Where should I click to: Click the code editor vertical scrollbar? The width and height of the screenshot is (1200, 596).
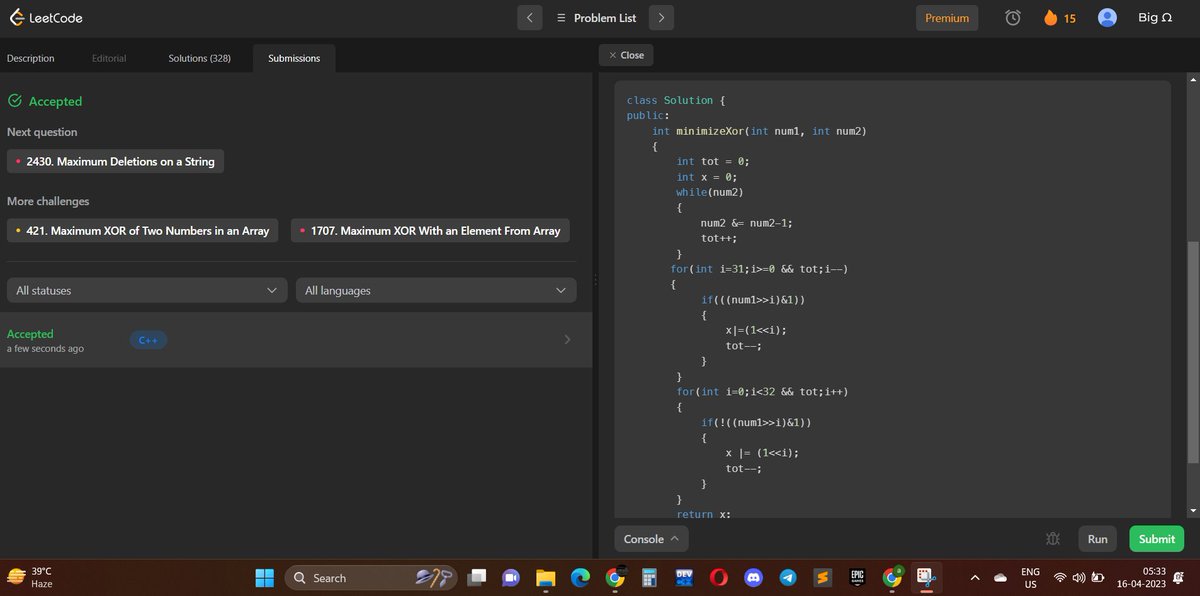click(x=1191, y=352)
